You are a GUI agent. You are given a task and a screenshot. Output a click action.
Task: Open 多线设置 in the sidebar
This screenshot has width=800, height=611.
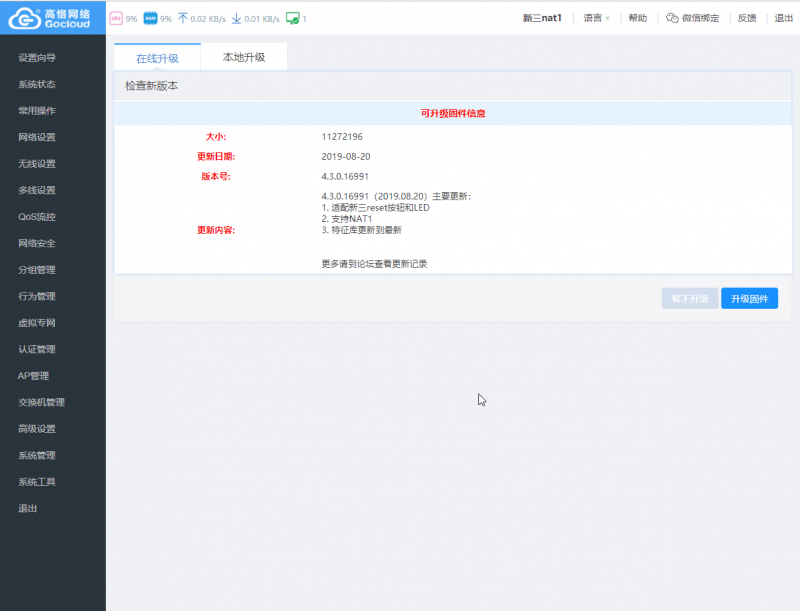pyautogui.click(x=37, y=190)
